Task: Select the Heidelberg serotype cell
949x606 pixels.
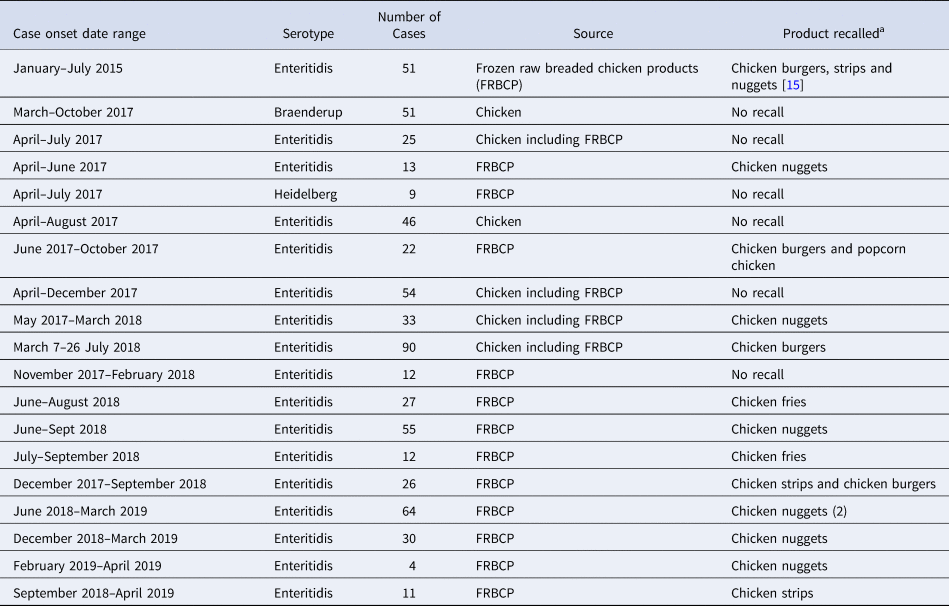Action: pyautogui.click(x=306, y=194)
